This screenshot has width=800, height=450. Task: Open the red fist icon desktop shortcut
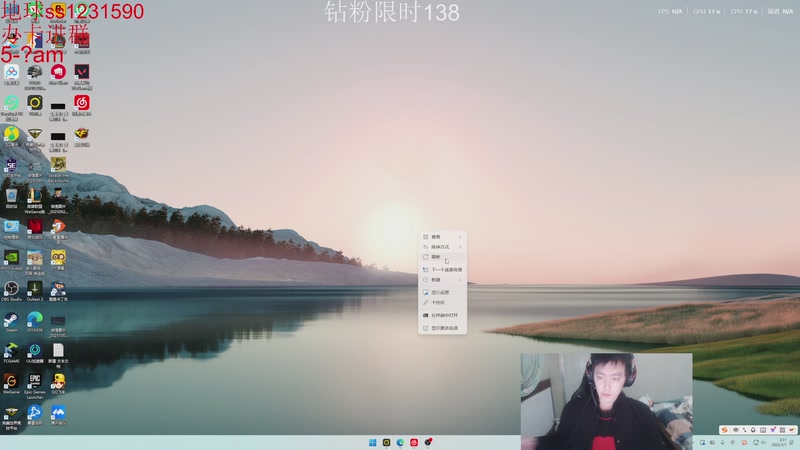58,72
